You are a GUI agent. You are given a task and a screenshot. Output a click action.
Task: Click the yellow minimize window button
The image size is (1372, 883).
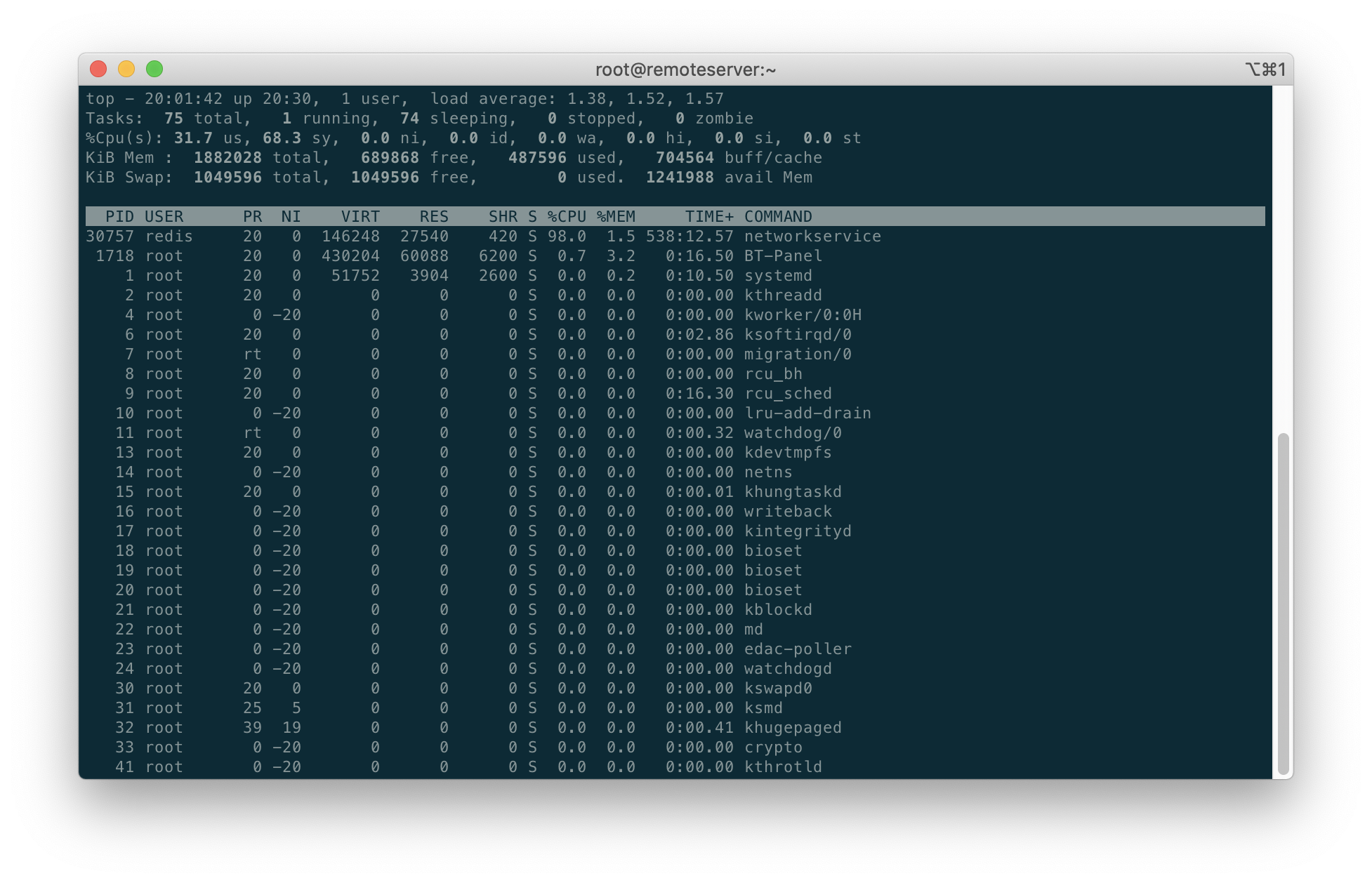126,69
